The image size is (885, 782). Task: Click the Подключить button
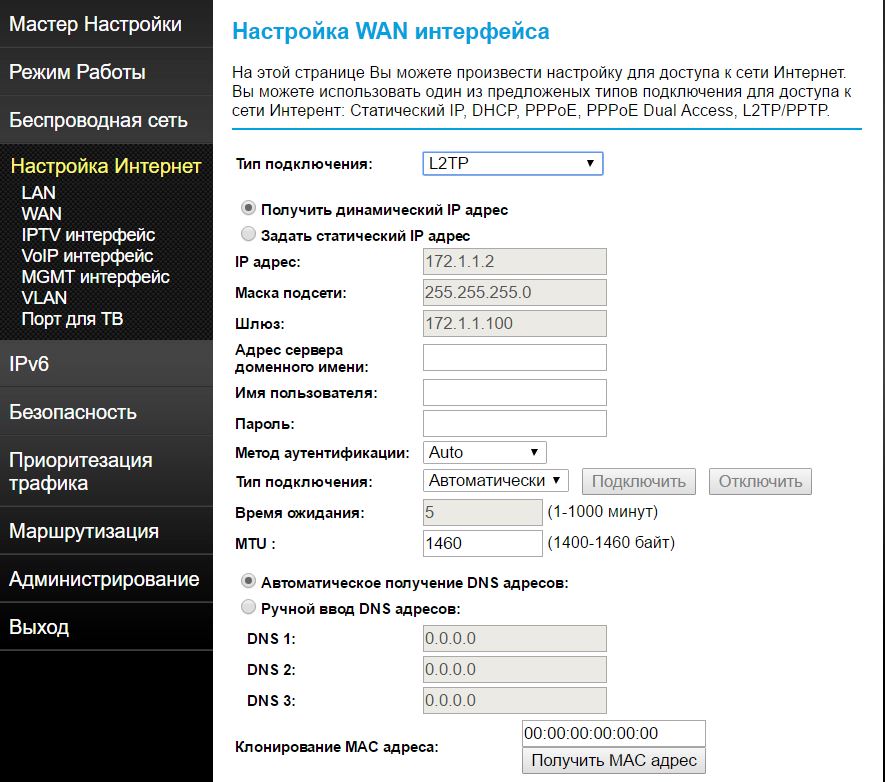pyautogui.click(x=639, y=481)
